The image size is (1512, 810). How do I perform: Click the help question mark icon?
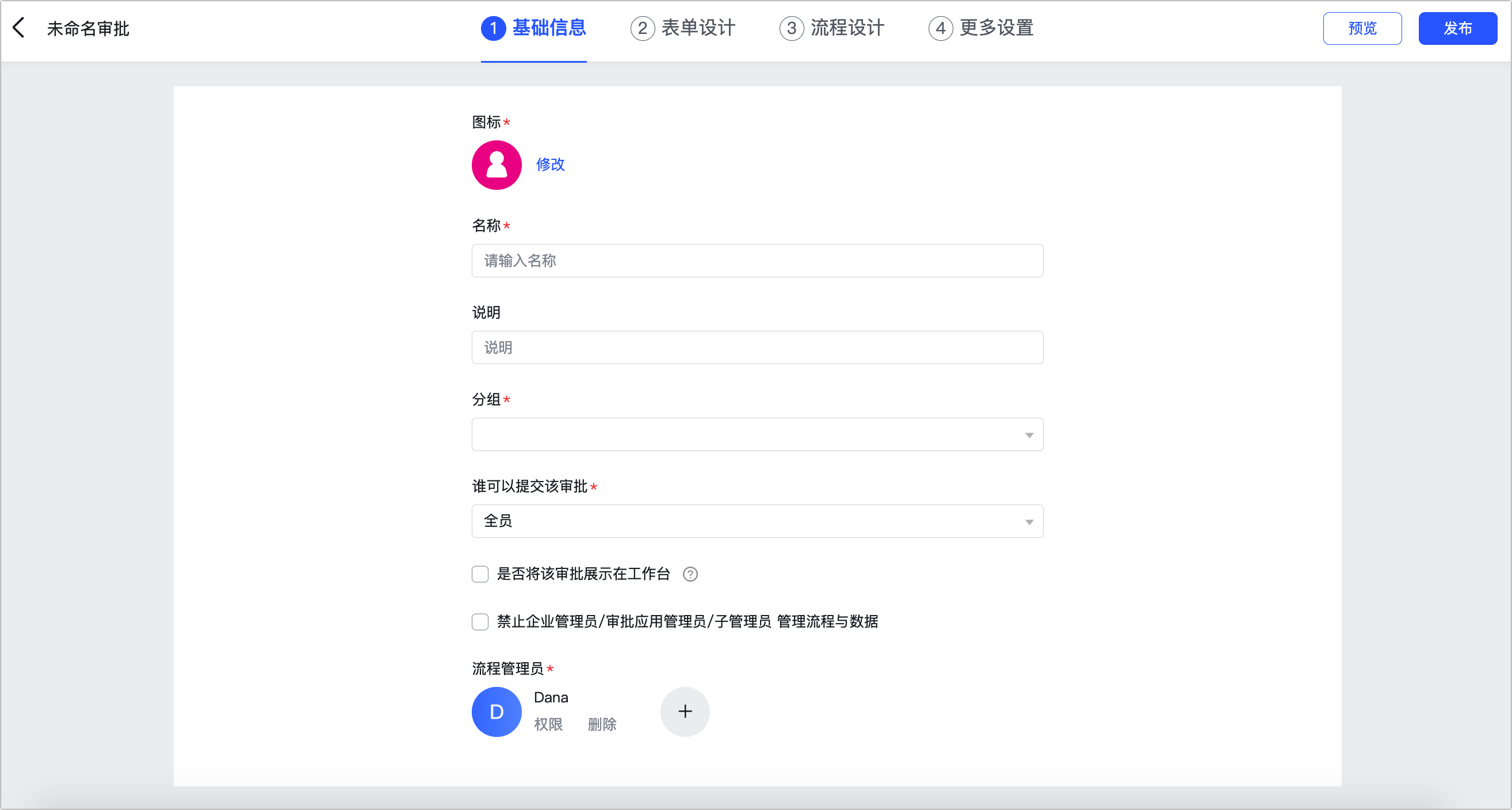click(690, 574)
